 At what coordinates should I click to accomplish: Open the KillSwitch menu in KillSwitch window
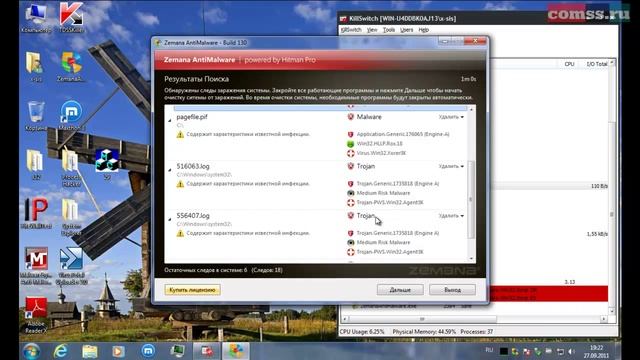(351, 30)
